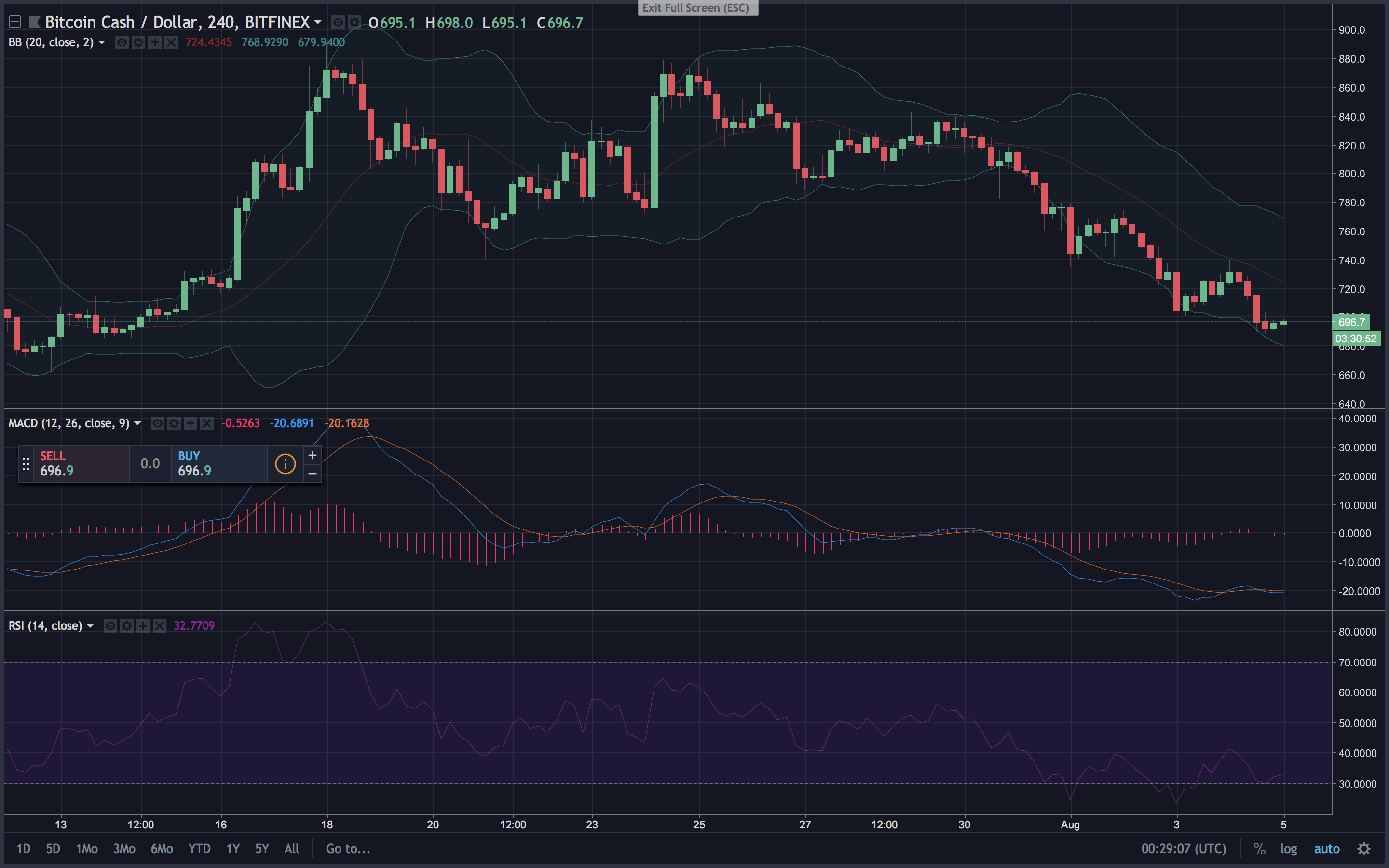1389x868 pixels.
Task: Select the 6Mo time range
Action: 162,849
